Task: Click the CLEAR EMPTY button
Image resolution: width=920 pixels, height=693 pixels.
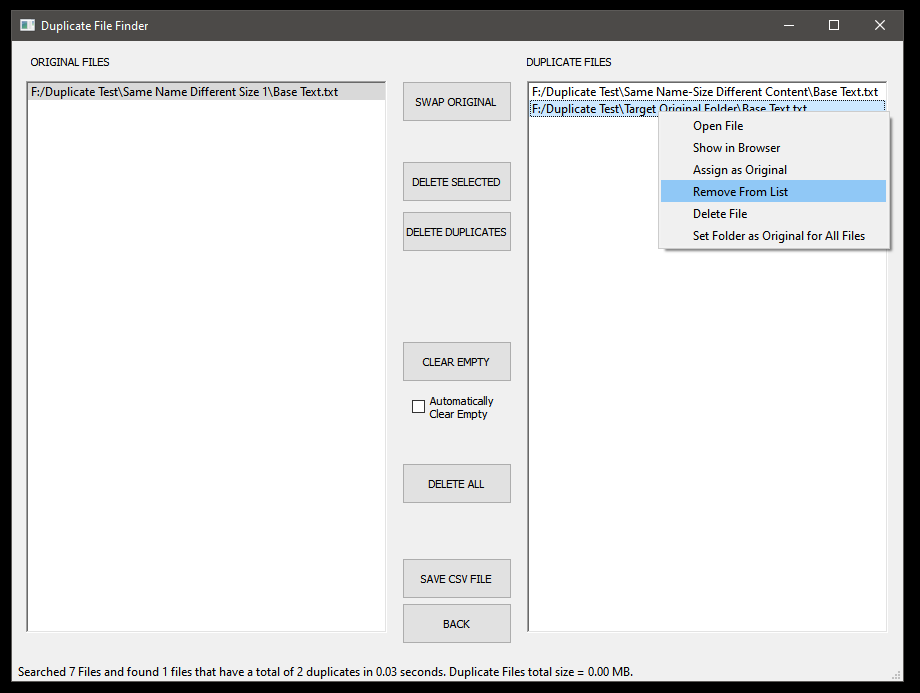Action: pyautogui.click(x=456, y=361)
